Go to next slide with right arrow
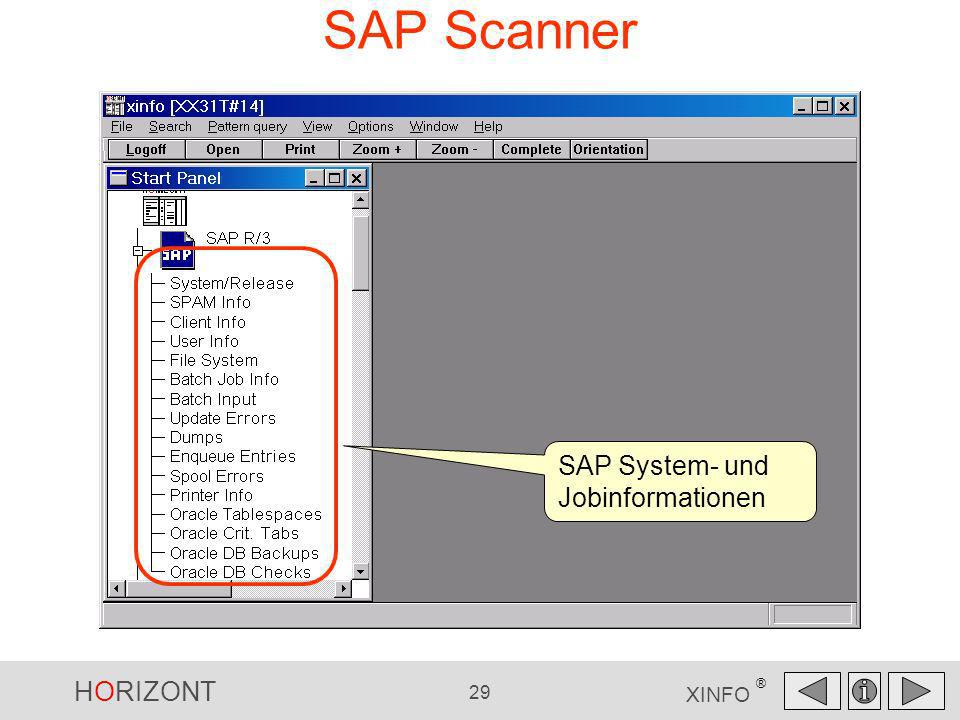Image resolution: width=960 pixels, height=720 pixels. click(x=916, y=691)
